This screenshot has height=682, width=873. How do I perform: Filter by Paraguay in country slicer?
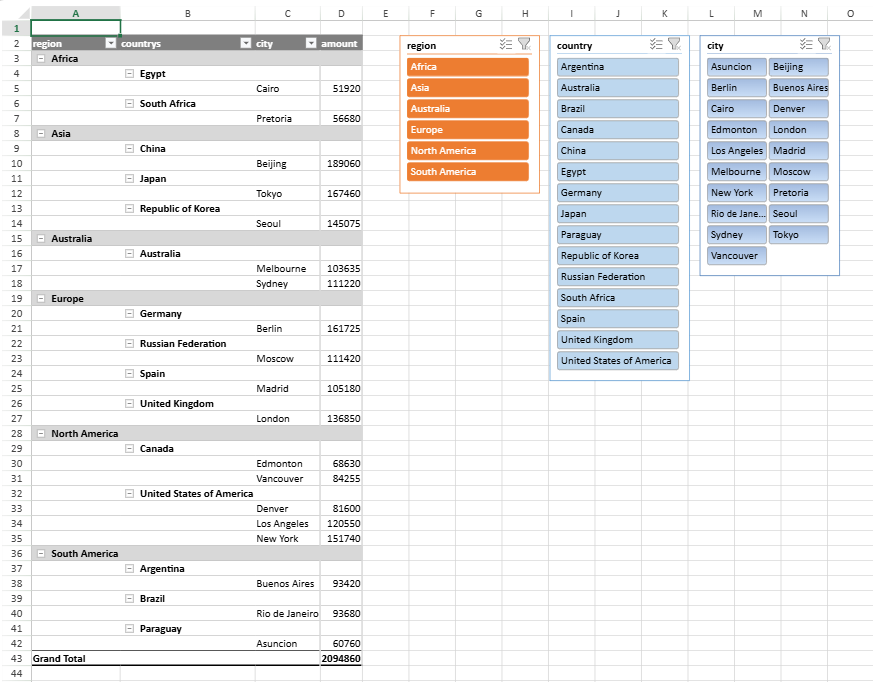pyautogui.click(x=617, y=235)
